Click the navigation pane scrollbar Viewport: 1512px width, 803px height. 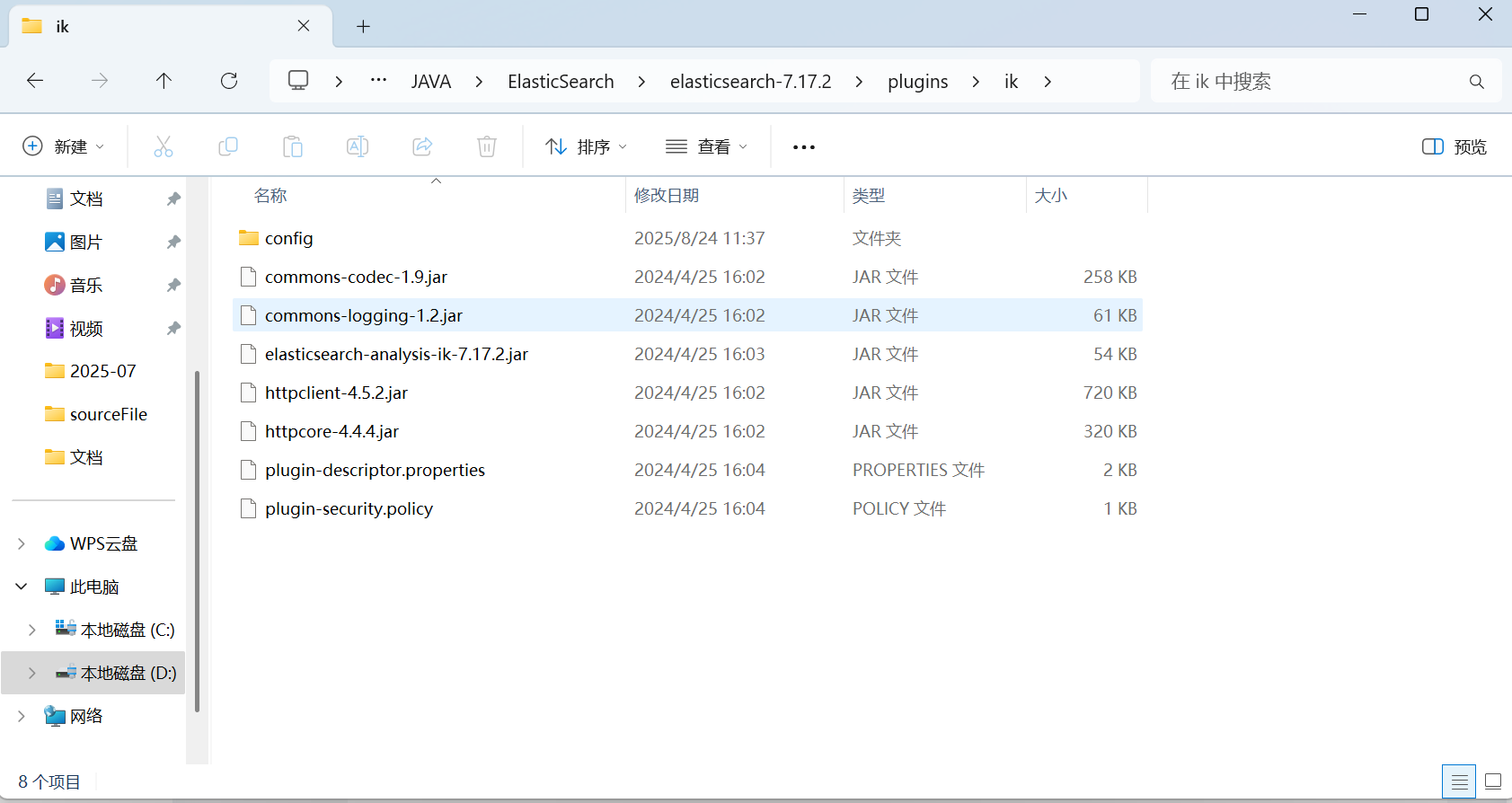tap(197, 542)
